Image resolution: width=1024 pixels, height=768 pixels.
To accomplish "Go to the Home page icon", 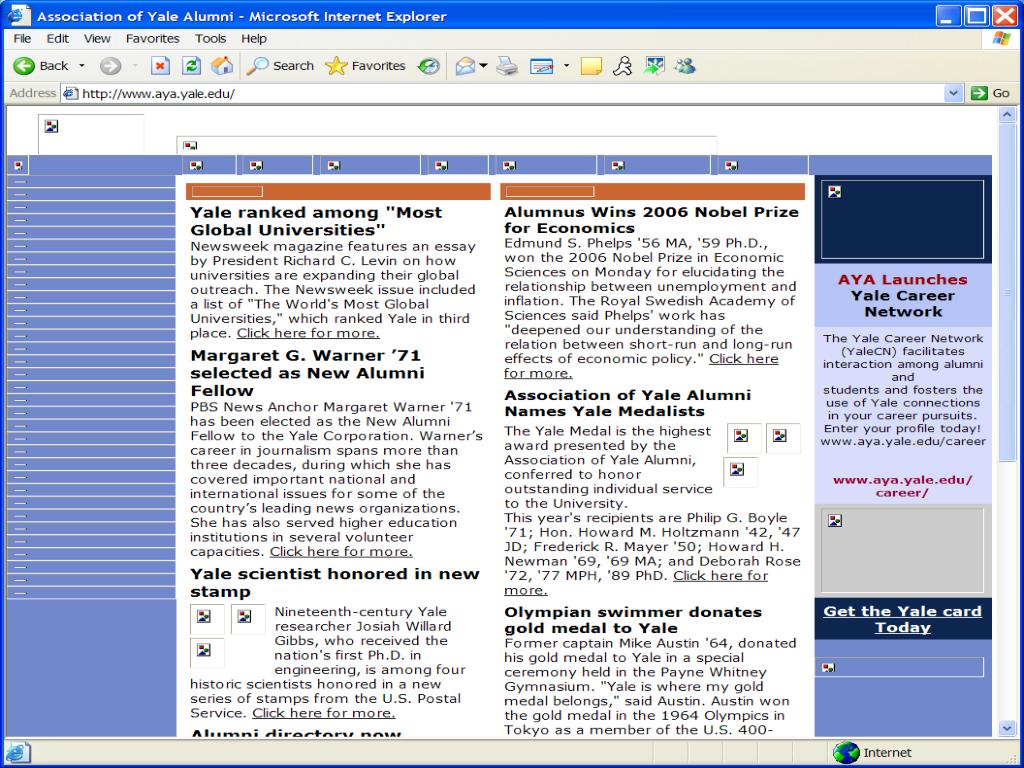I will pyautogui.click(x=222, y=66).
